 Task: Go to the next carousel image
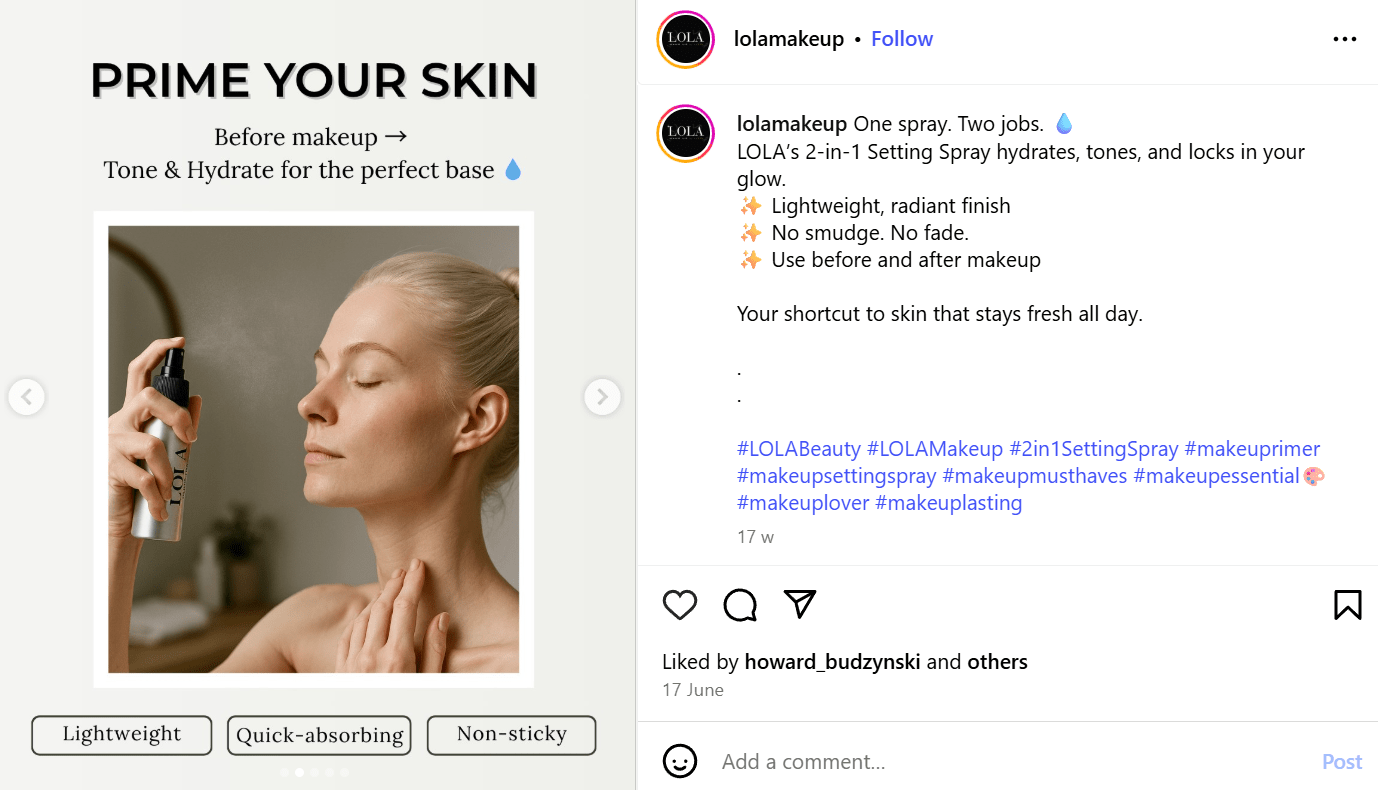click(x=602, y=397)
